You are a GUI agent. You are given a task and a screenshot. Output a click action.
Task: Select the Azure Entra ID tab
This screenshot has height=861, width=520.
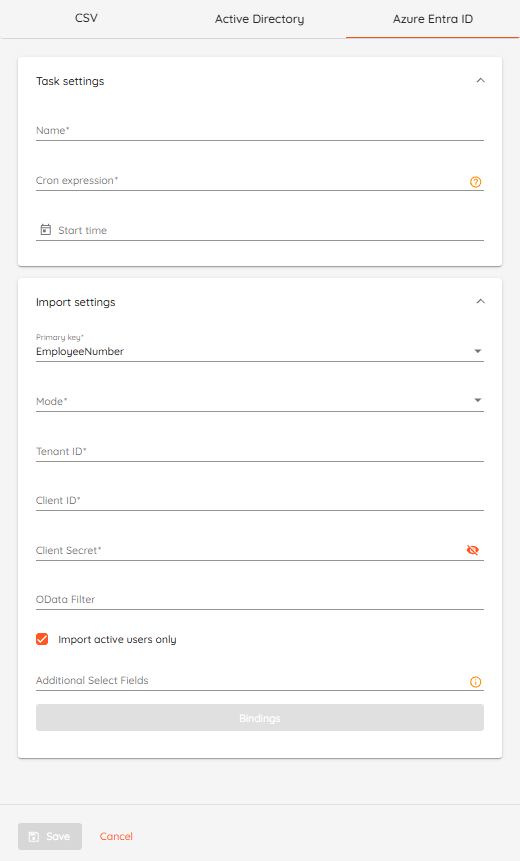point(433,19)
